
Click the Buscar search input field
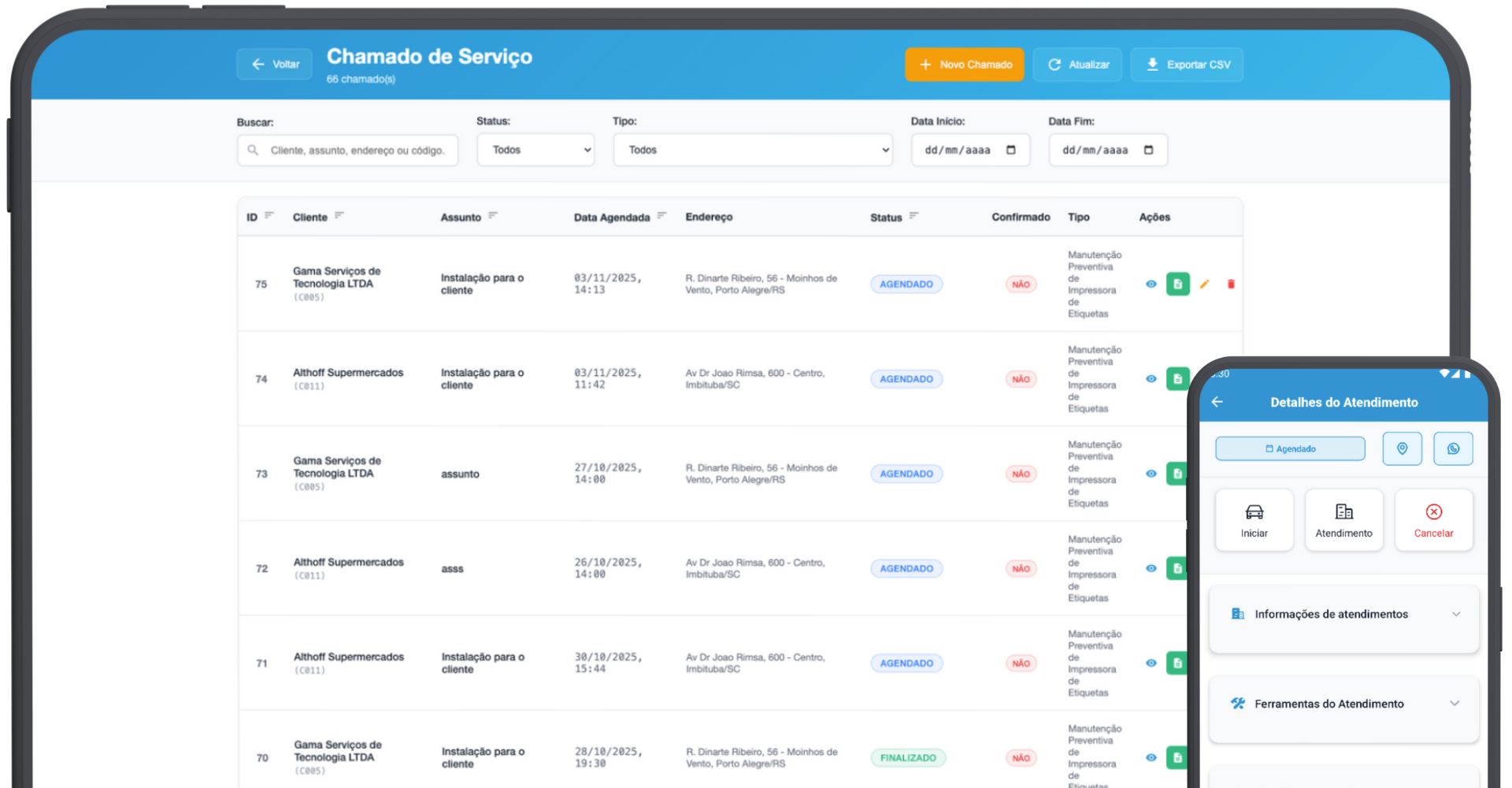(x=356, y=151)
